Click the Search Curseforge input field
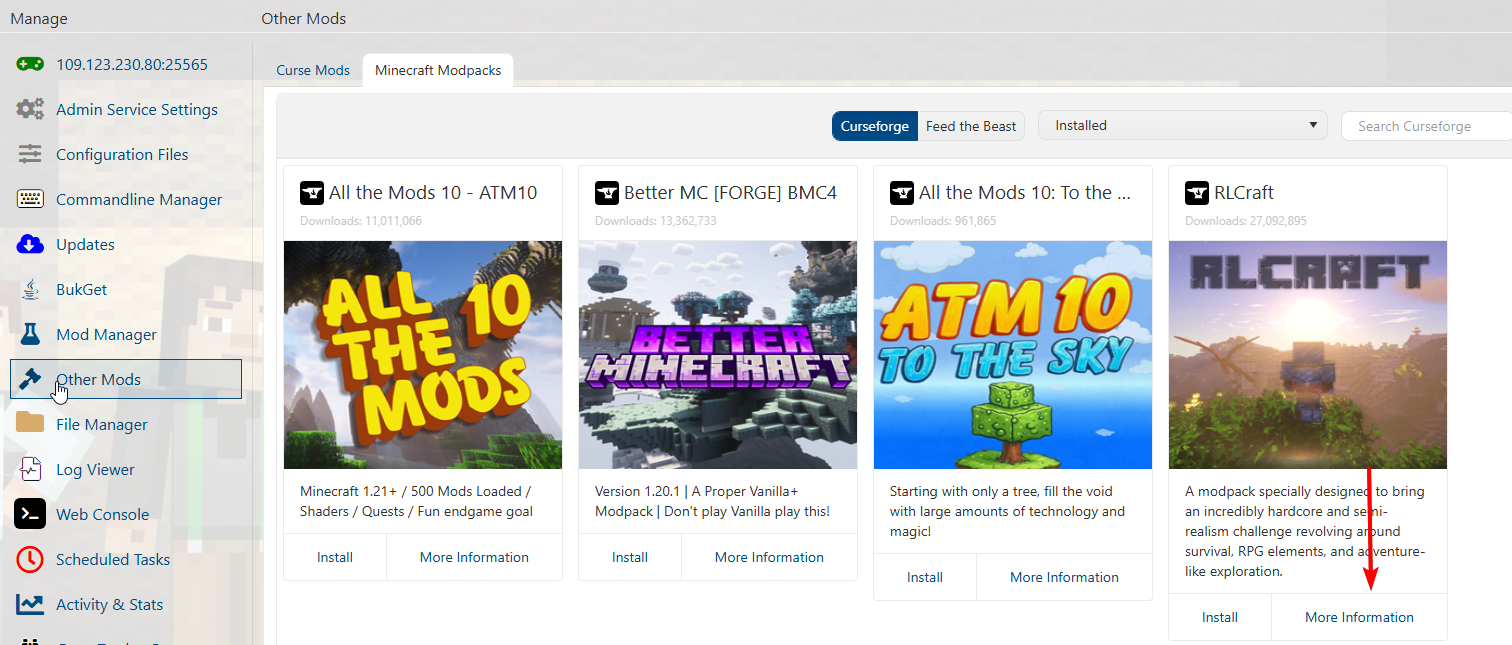 click(x=1427, y=126)
